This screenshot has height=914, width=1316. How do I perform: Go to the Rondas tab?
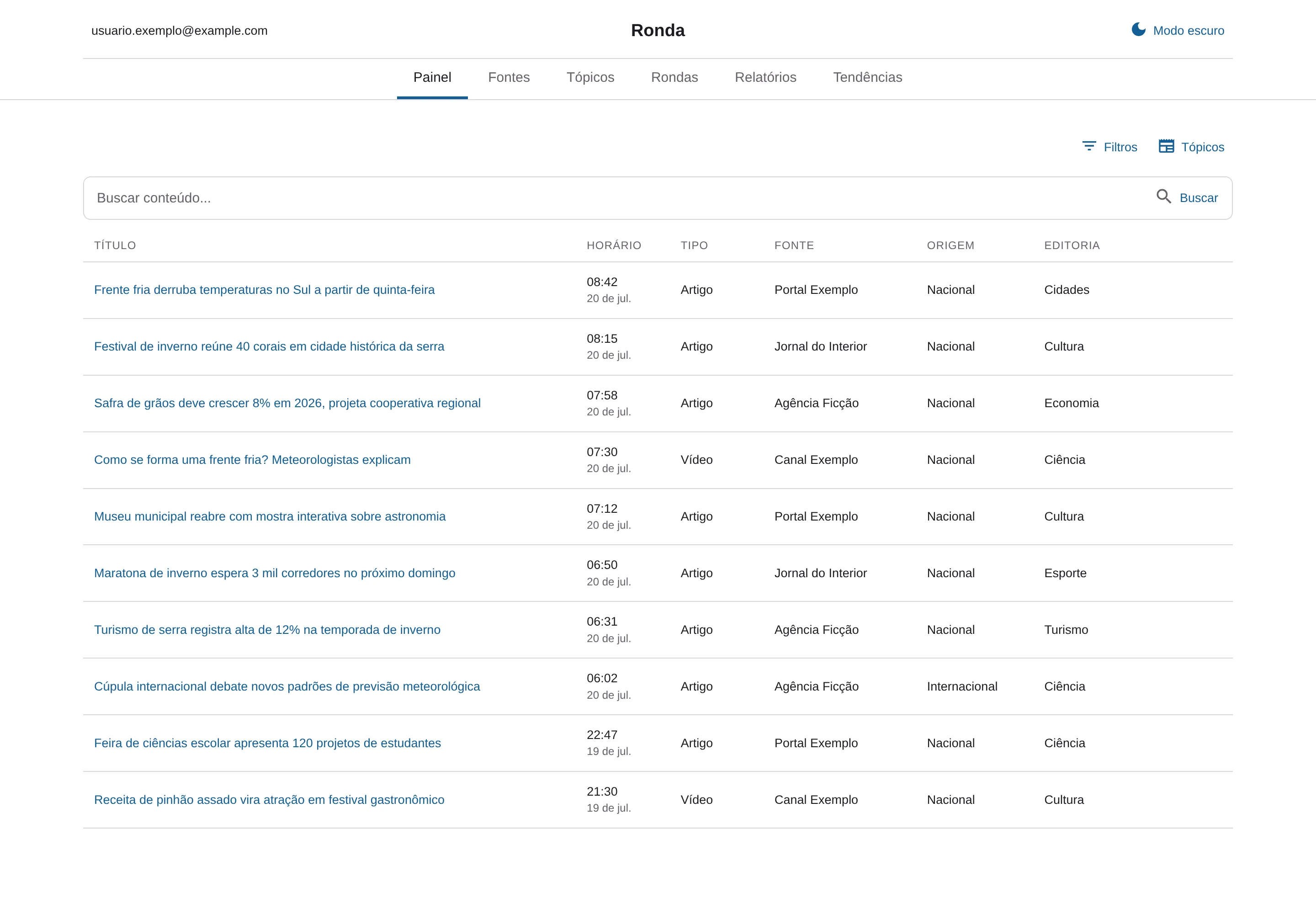click(674, 77)
